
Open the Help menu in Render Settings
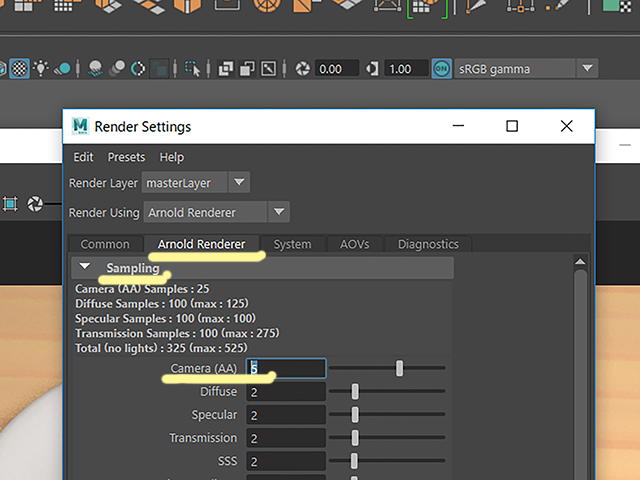(171, 157)
